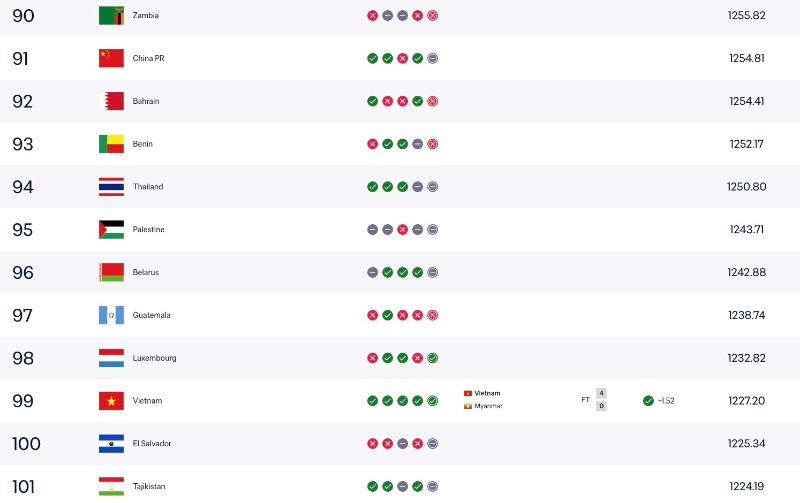Viewport: 800px width, 503px height.
Task: Click Vietnam's highlighted latest match indicator
Action: (433, 401)
